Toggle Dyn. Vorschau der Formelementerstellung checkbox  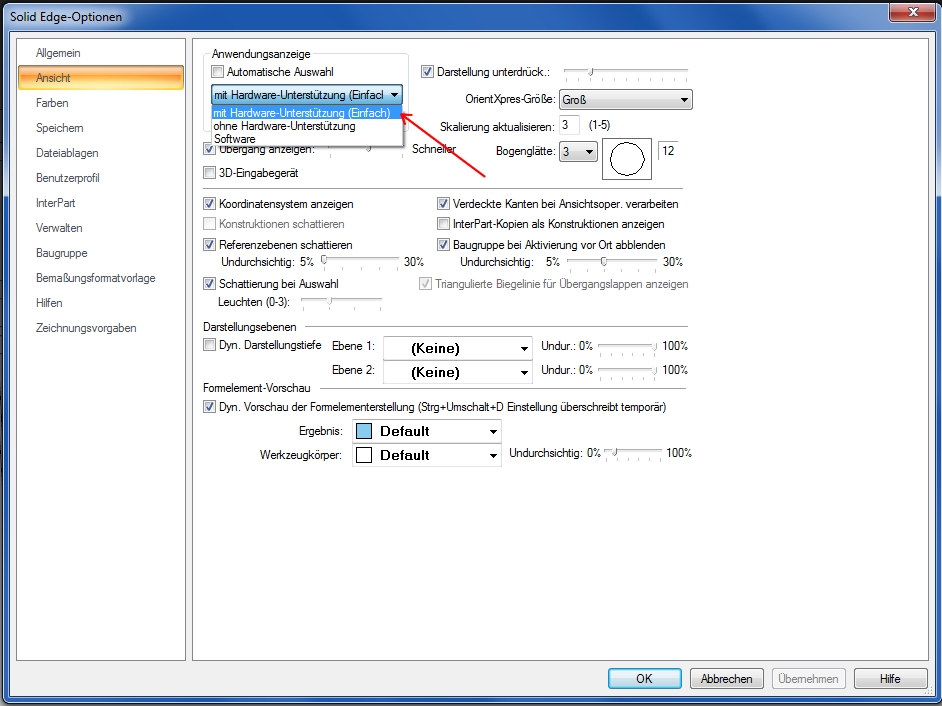pos(209,407)
